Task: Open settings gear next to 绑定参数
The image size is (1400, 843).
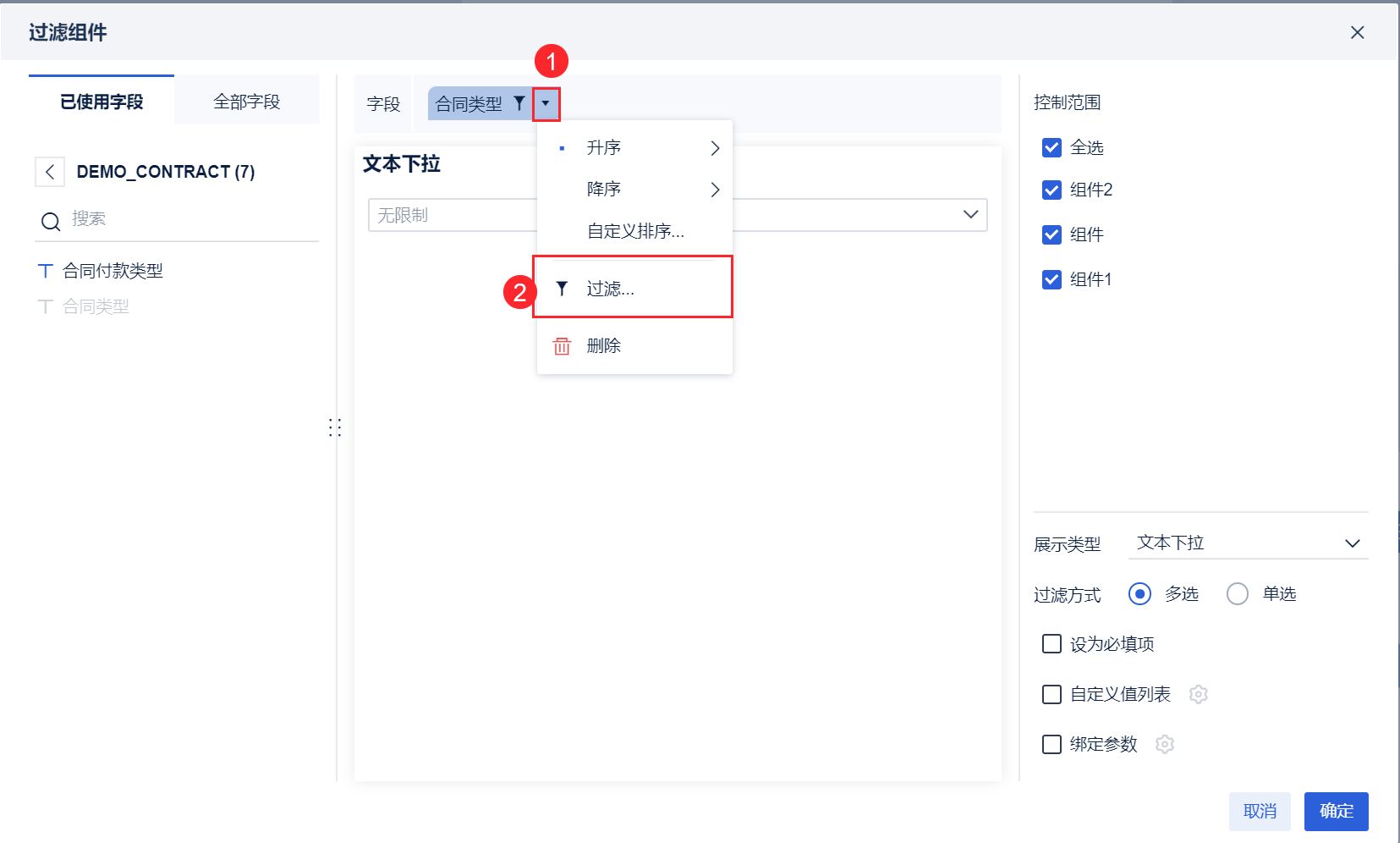Action: (x=1165, y=744)
